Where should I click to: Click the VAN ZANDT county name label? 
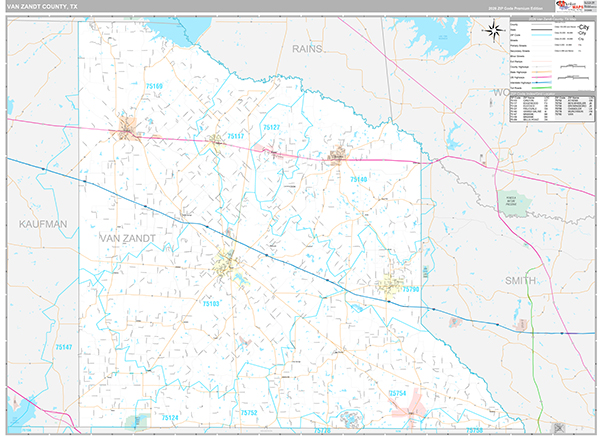pos(130,239)
